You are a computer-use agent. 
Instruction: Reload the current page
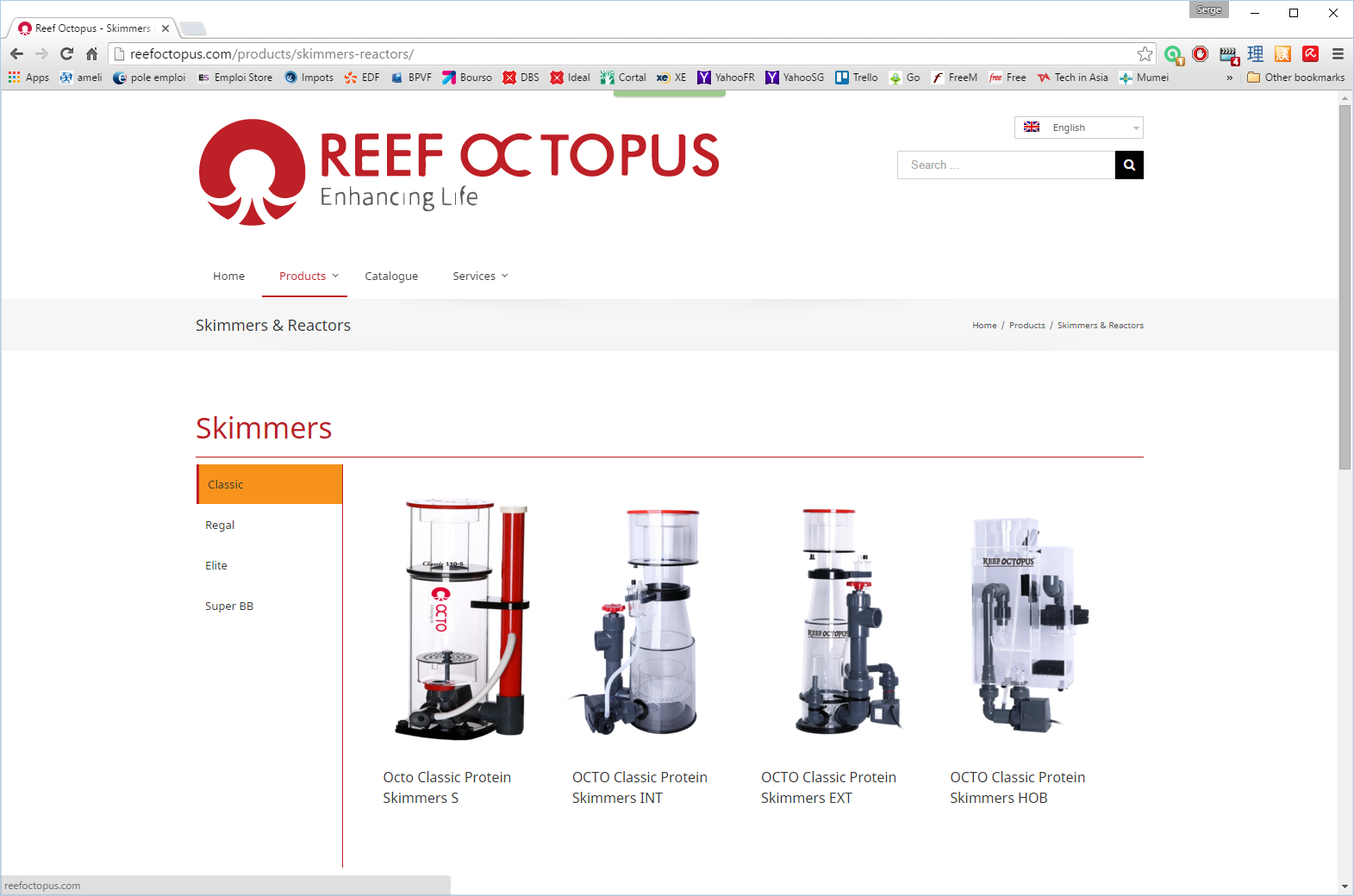coord(66,53)
